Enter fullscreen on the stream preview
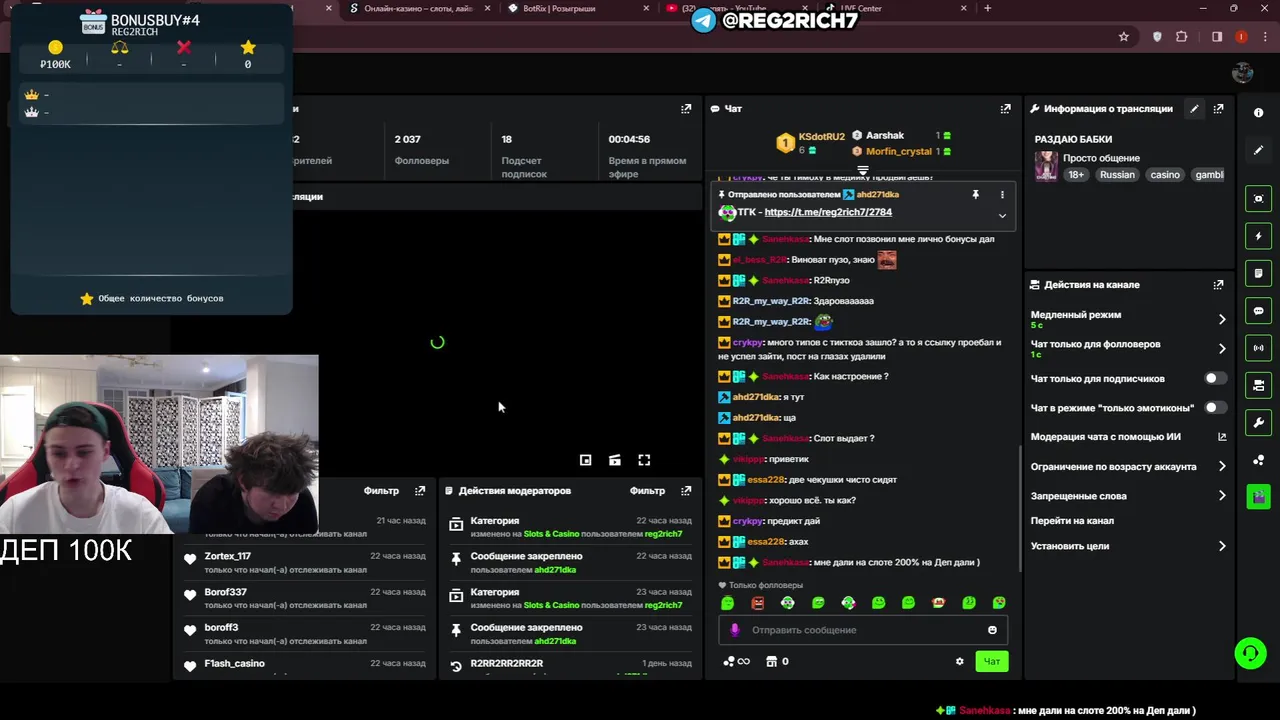1280x720 pixels. click(x=644, y=460)
